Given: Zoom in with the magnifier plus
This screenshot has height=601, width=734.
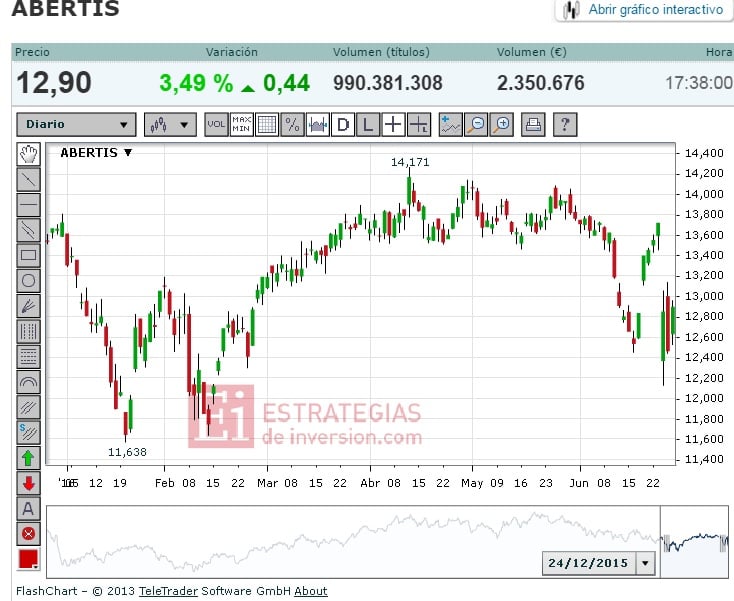Looking at the screenshot, I should (x=502, y=125).
